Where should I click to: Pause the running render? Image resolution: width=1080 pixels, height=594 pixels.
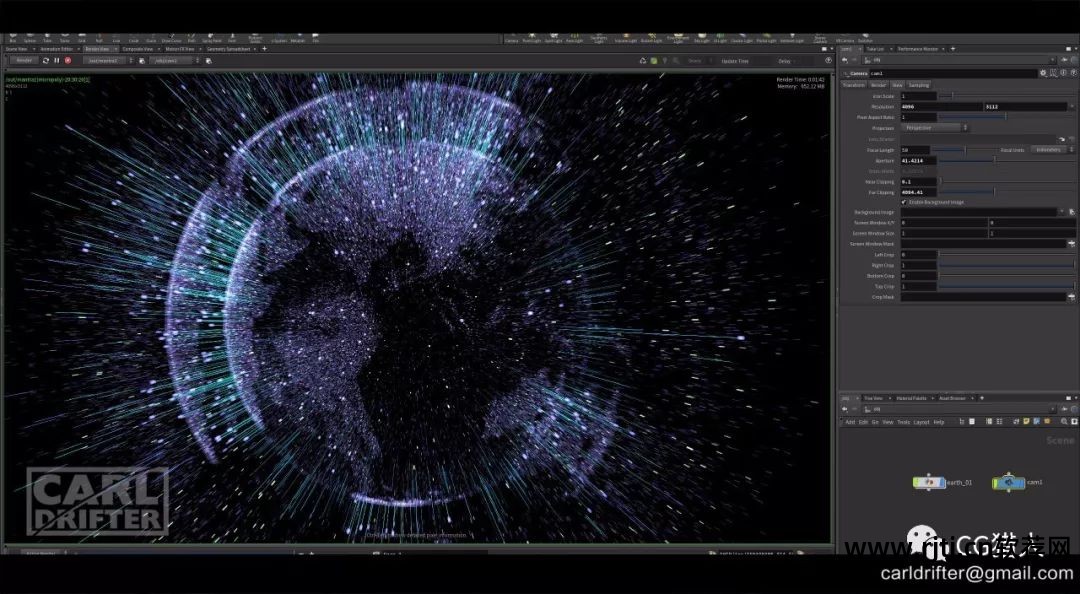tap(56, 61)
